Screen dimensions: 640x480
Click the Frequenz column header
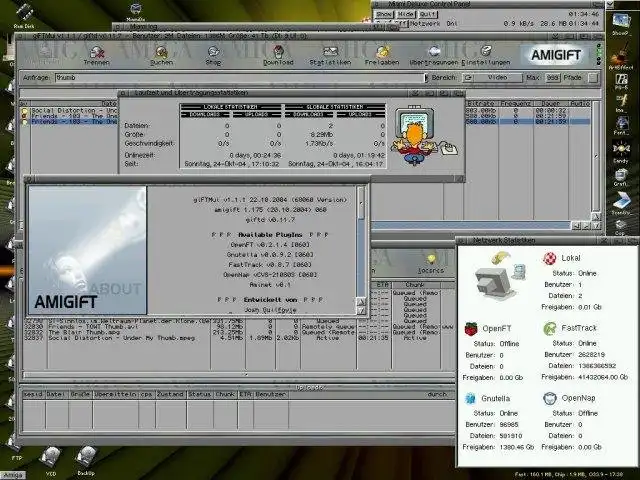point(516,104)
